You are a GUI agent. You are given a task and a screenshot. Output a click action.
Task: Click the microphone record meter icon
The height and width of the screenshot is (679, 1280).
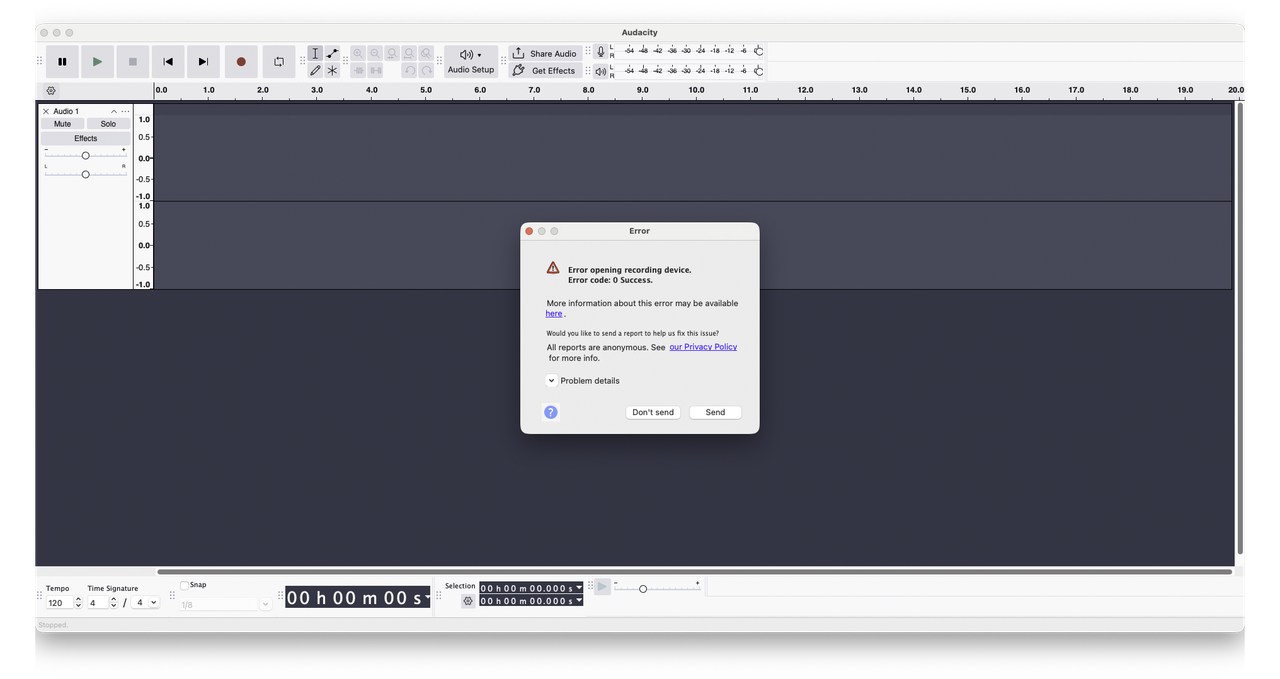(601, 51)
